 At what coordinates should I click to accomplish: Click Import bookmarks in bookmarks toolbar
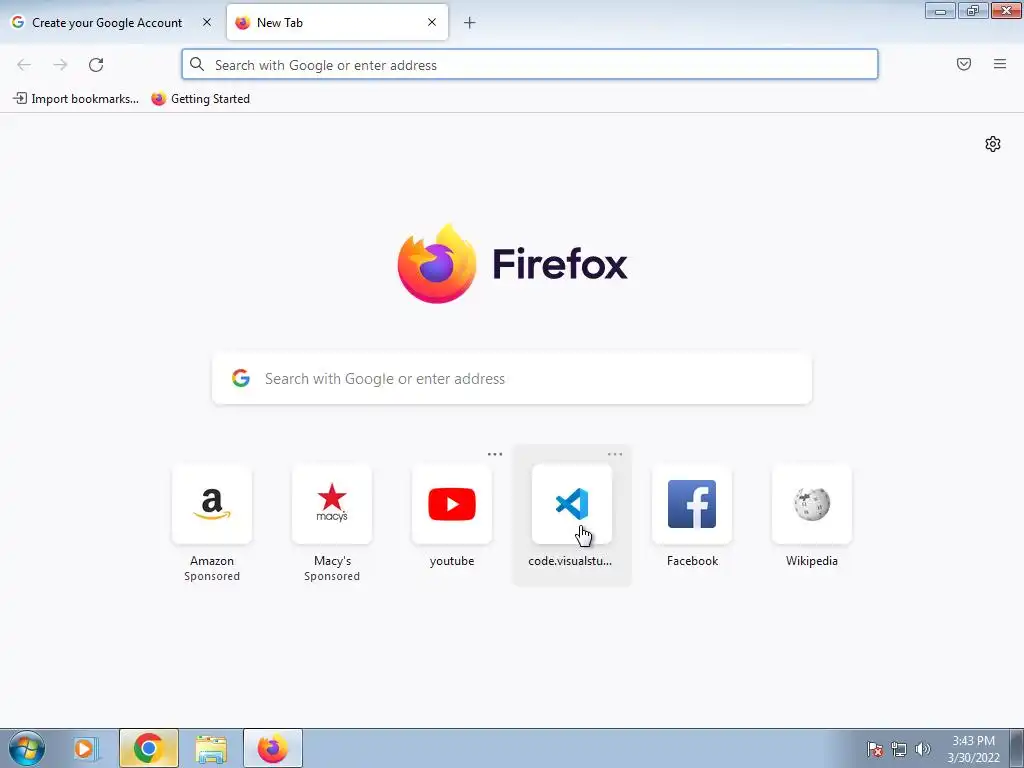click(x=76, y=99)
